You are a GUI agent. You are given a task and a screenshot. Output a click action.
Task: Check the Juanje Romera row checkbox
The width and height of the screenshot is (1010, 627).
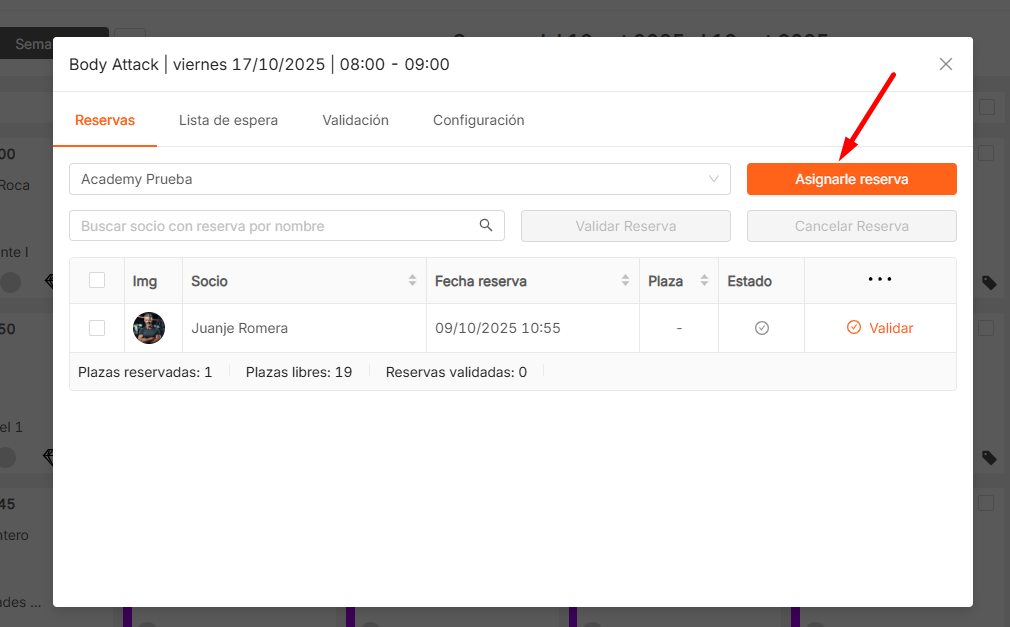coord(97,328)
